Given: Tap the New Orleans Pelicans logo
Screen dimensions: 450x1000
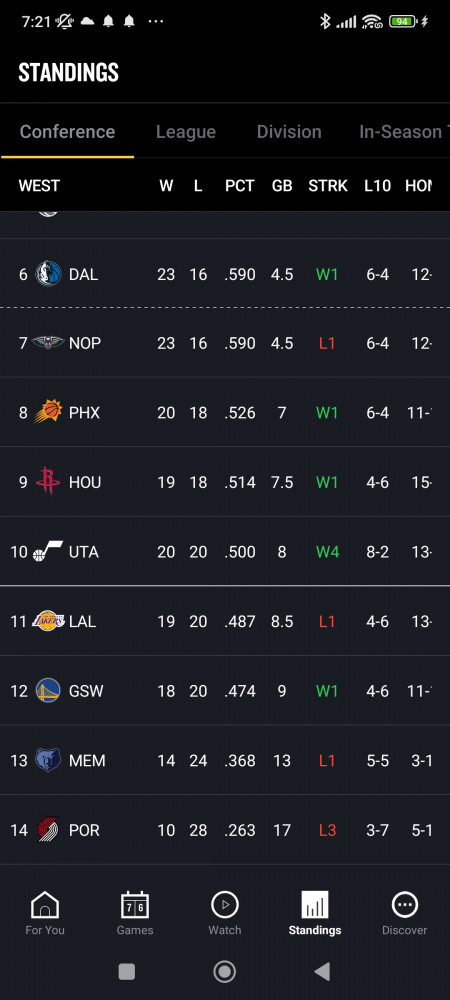Looking at the screenshot, I should [x=48, y=343].
